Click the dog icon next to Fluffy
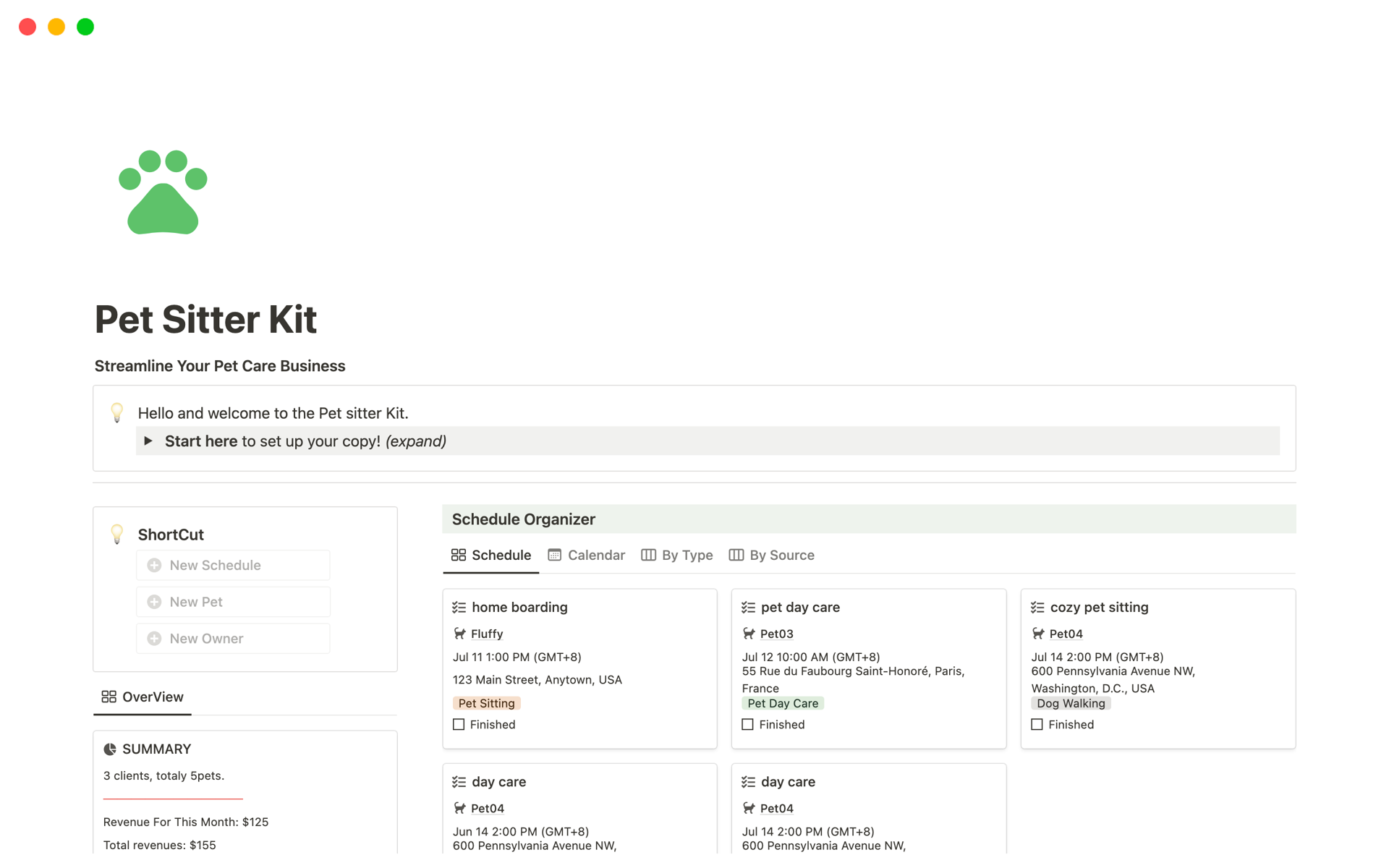This screenshot has height=868, width=1389. click(459, 634)
